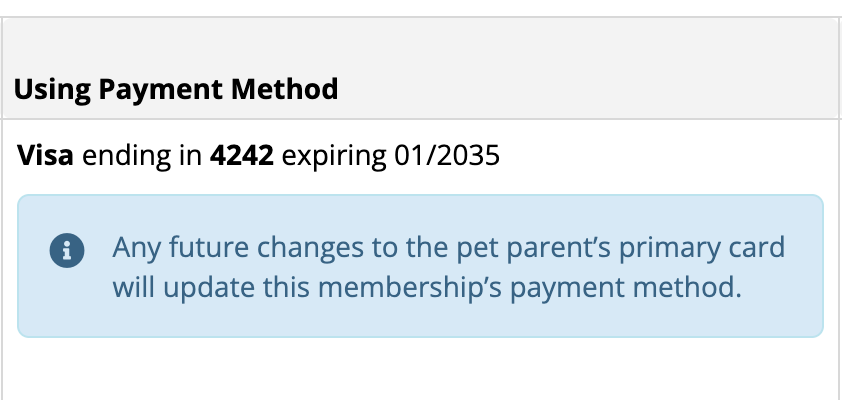Click the word Method in the header
Screen dimensions: 842x400
point(285,89)
